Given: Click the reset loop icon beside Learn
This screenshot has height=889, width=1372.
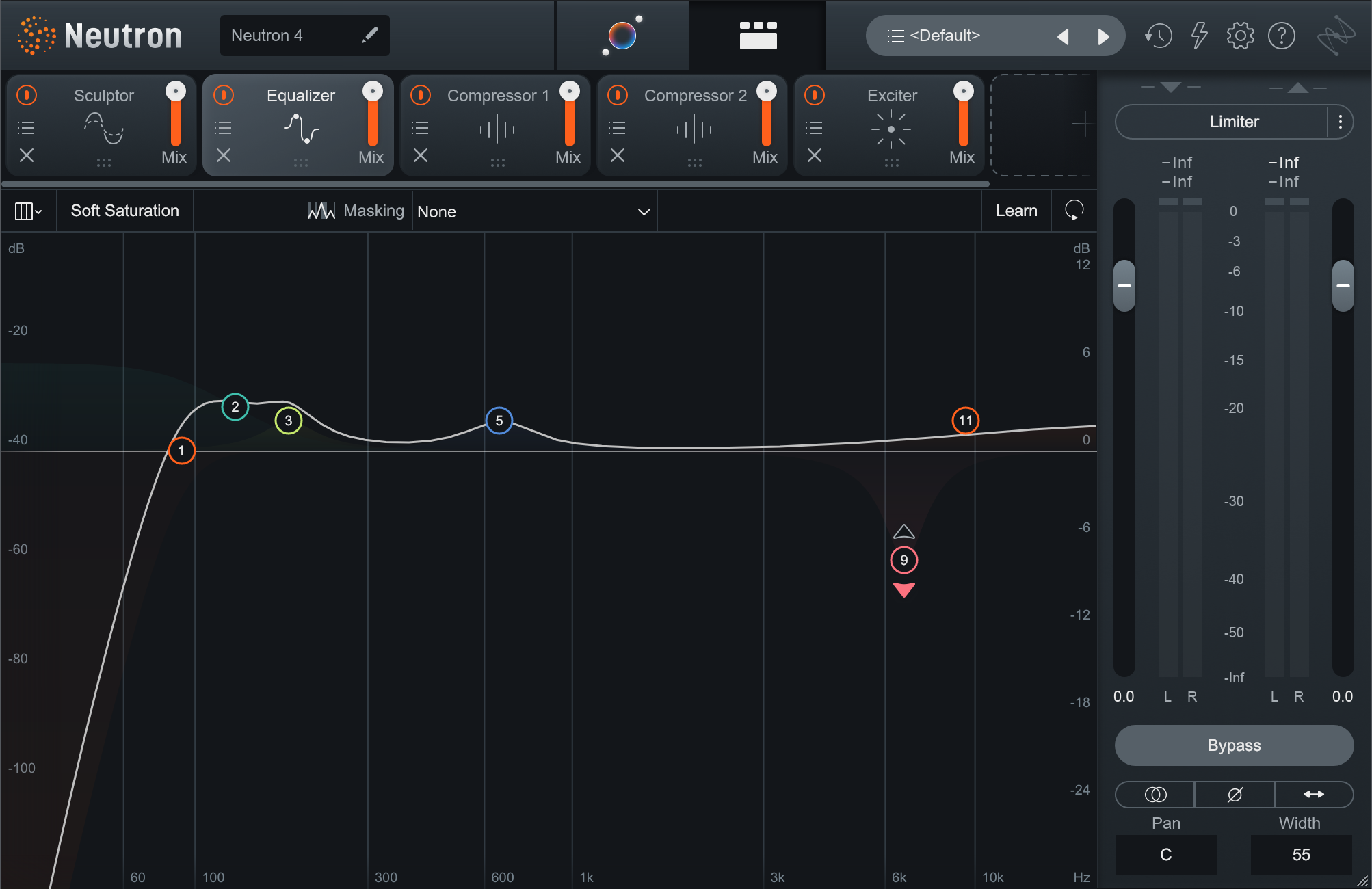Looking at the screenshot, I should click(x=1074, y=211).
